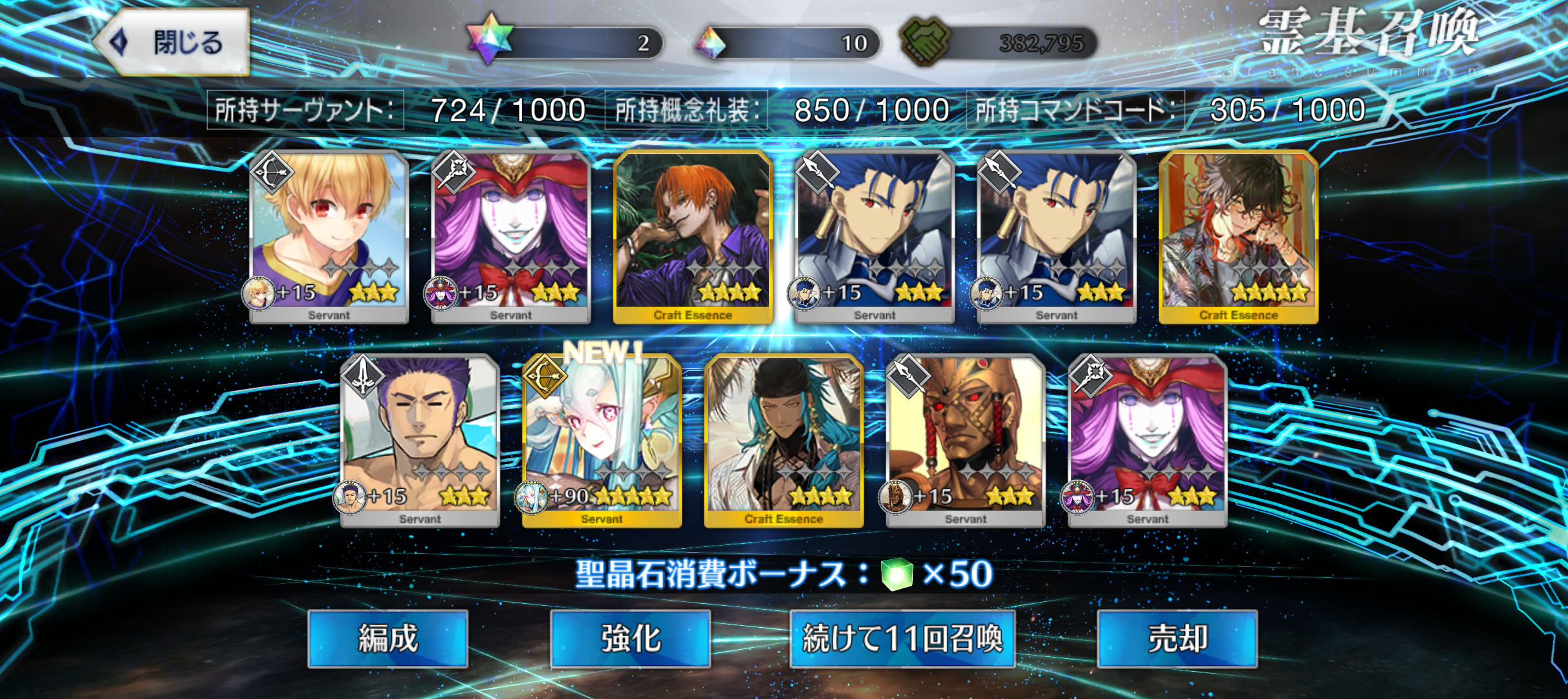Select the first blue-haired Lancer servant card
1568x699 pixels.
coord(875,237)
